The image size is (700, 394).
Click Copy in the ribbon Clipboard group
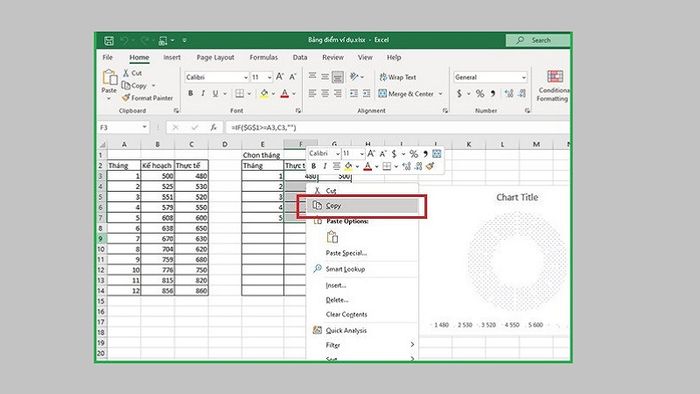tap(134, 85)
